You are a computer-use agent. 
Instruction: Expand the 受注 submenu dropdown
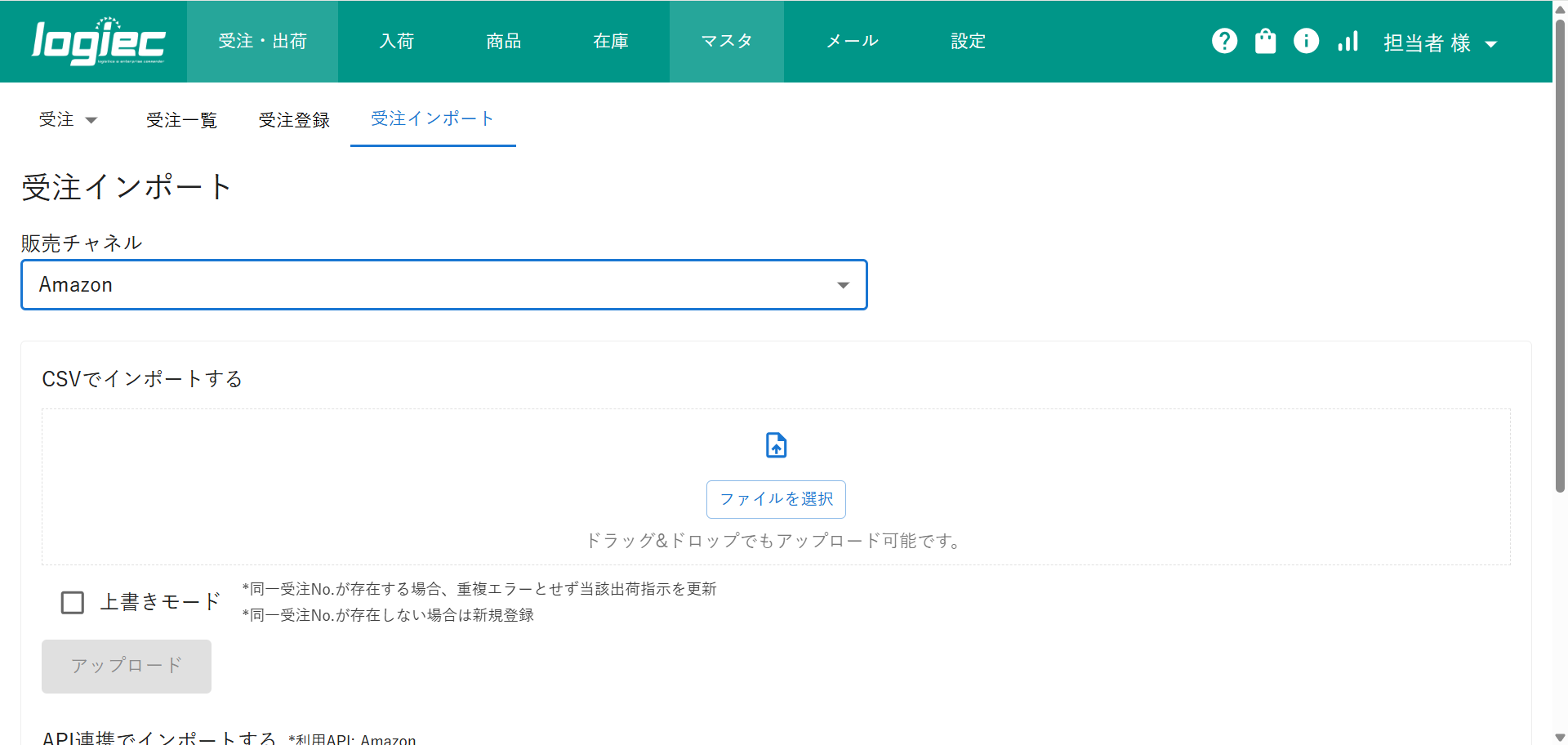(x=68, y=120)
